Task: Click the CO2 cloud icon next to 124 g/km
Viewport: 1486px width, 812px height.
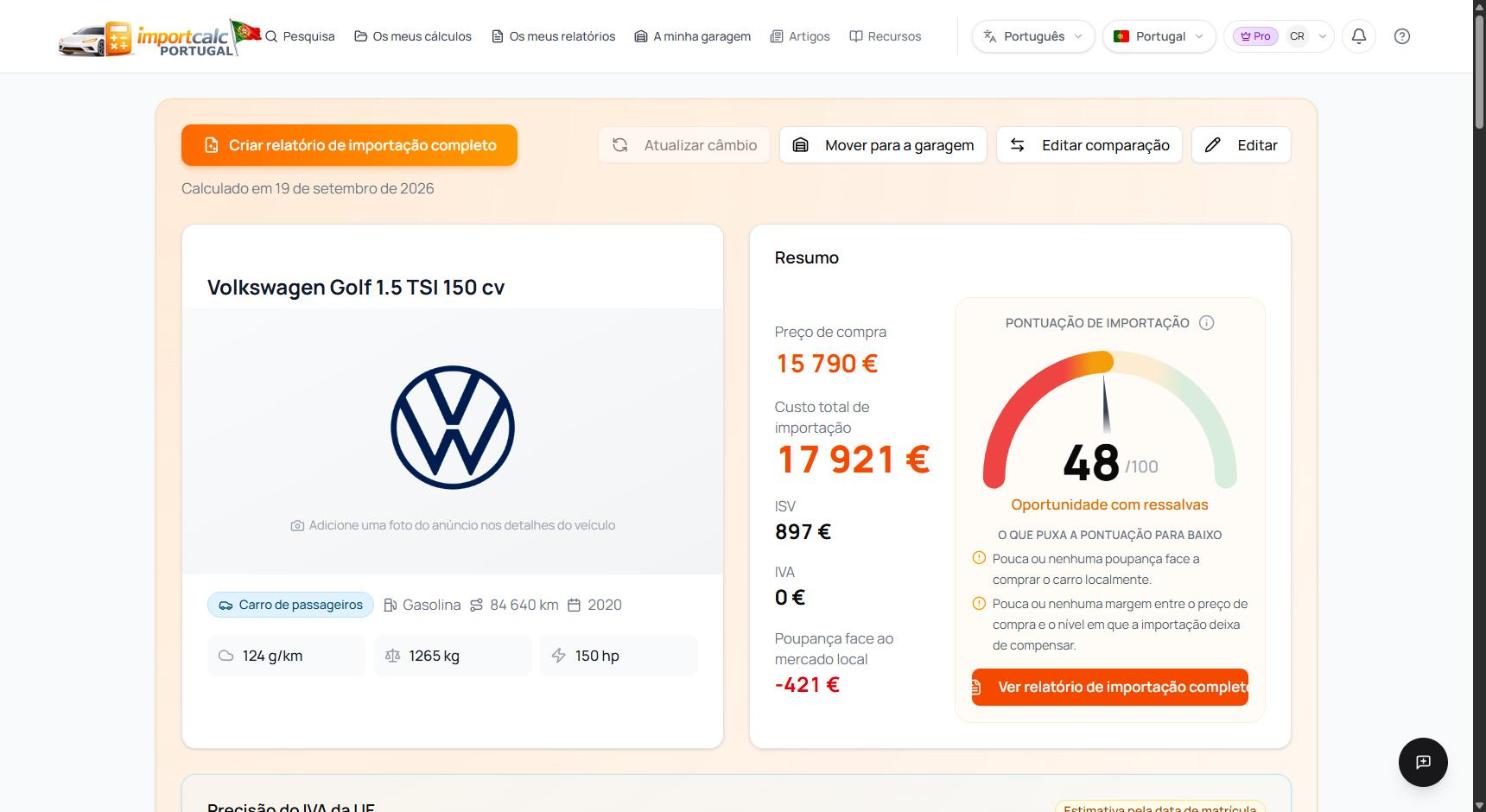Action: pos(226,656)
